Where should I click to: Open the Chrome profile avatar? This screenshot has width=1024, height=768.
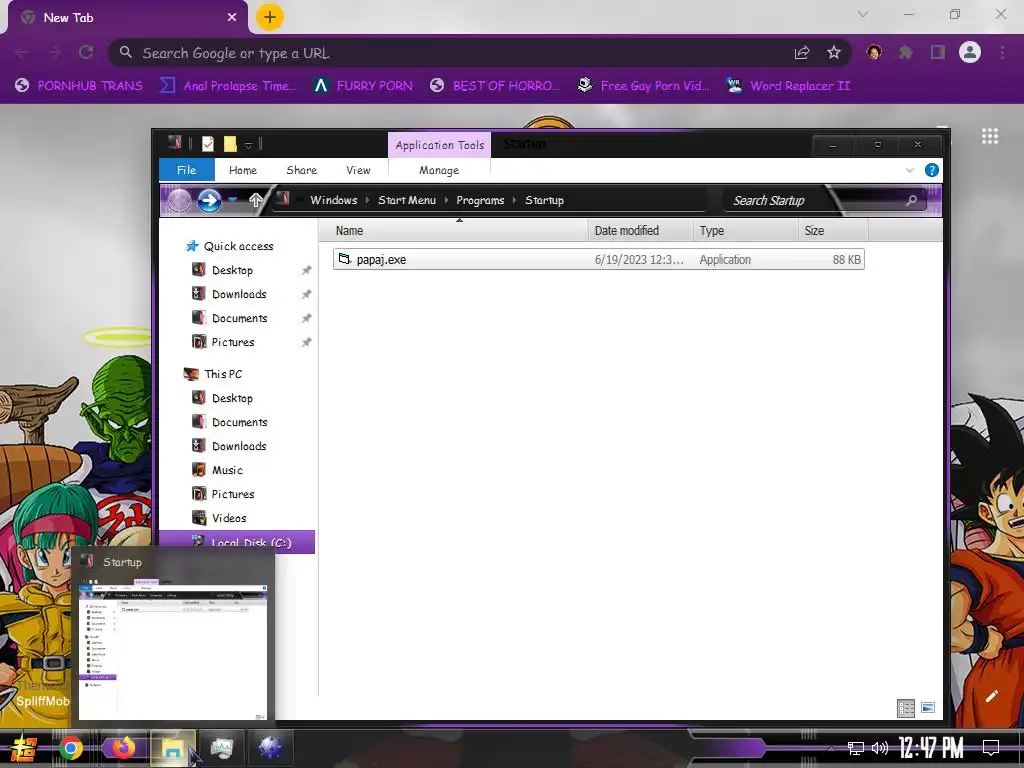[x=970, y=52]
